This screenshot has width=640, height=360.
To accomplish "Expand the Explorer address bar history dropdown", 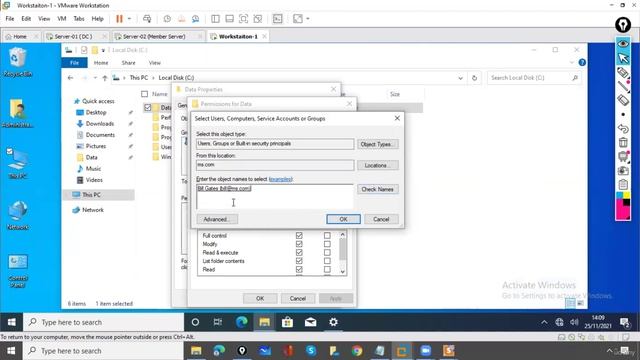I will tap(460, 78).
